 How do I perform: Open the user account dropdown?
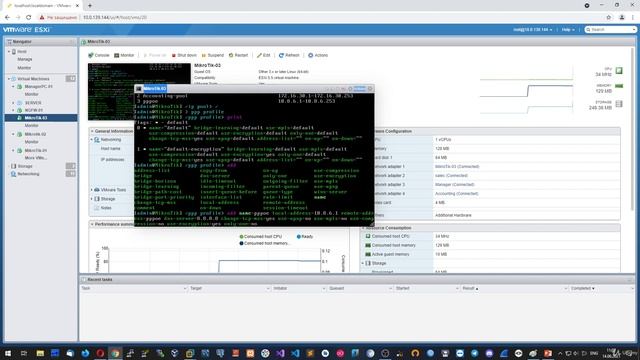(533, 30)
